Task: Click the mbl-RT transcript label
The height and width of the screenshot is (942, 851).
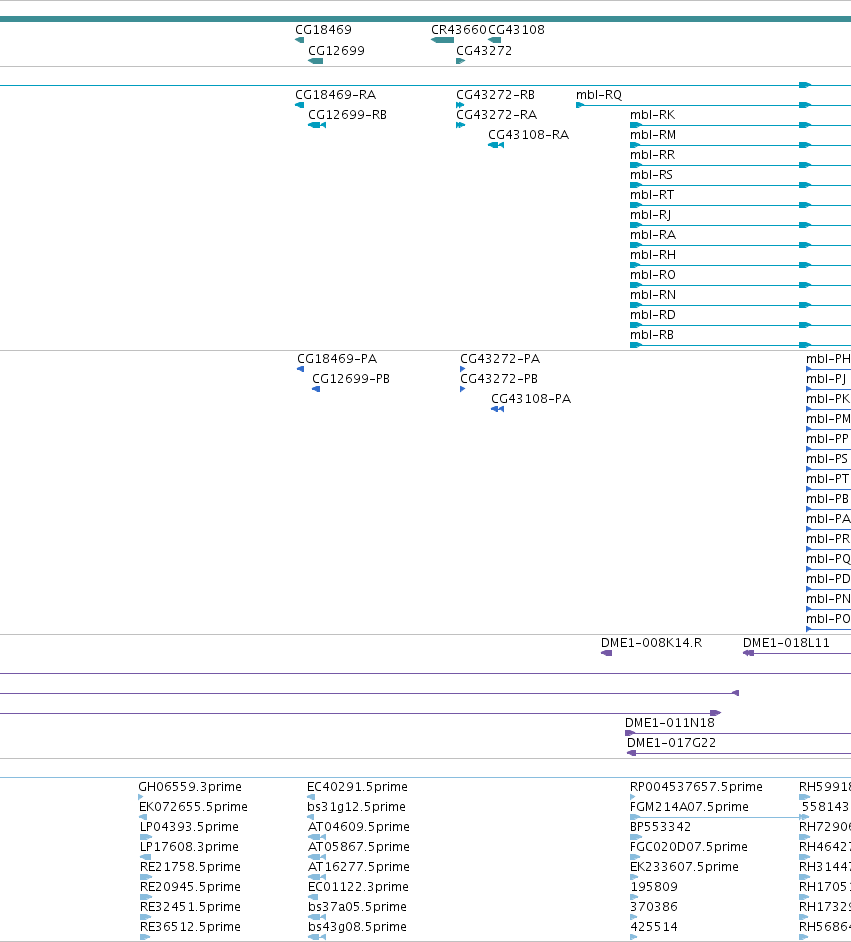Action: (652, 195)
